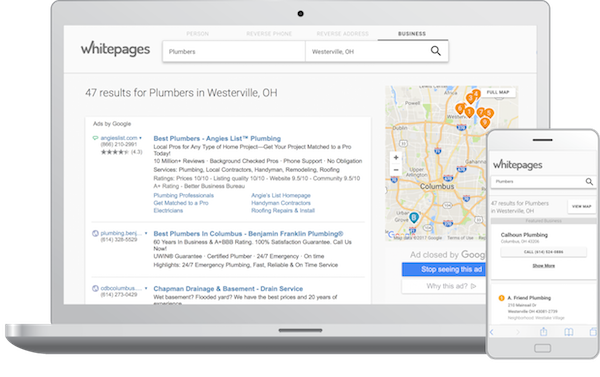Click the Stop seeing this ad button

coord(444,269)
